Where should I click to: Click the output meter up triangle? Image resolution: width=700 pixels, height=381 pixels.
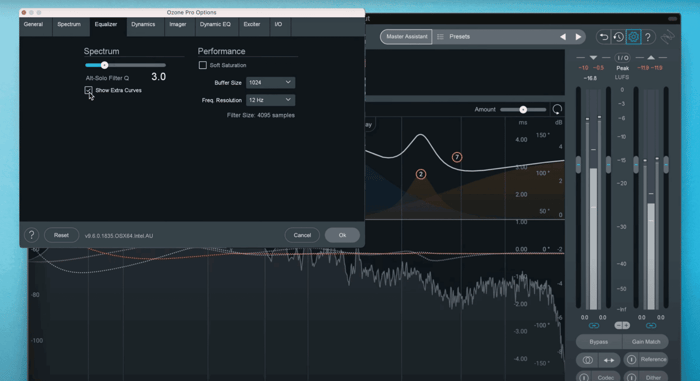tap(651, 58)
